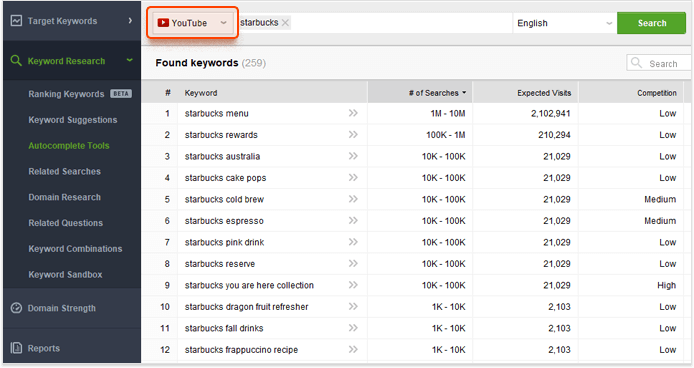Open the Reports section
The height and width of the screenshot is (368, 694).
click(72, 348)
